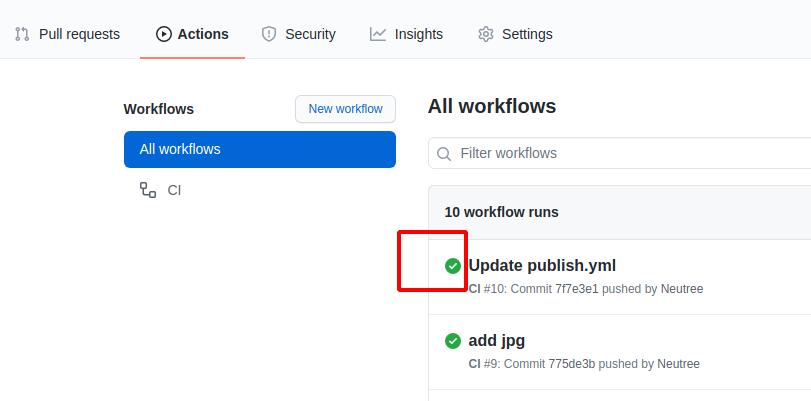Click Neutree under add jpg run
This screenshot has width=811, height=401.
678,364
